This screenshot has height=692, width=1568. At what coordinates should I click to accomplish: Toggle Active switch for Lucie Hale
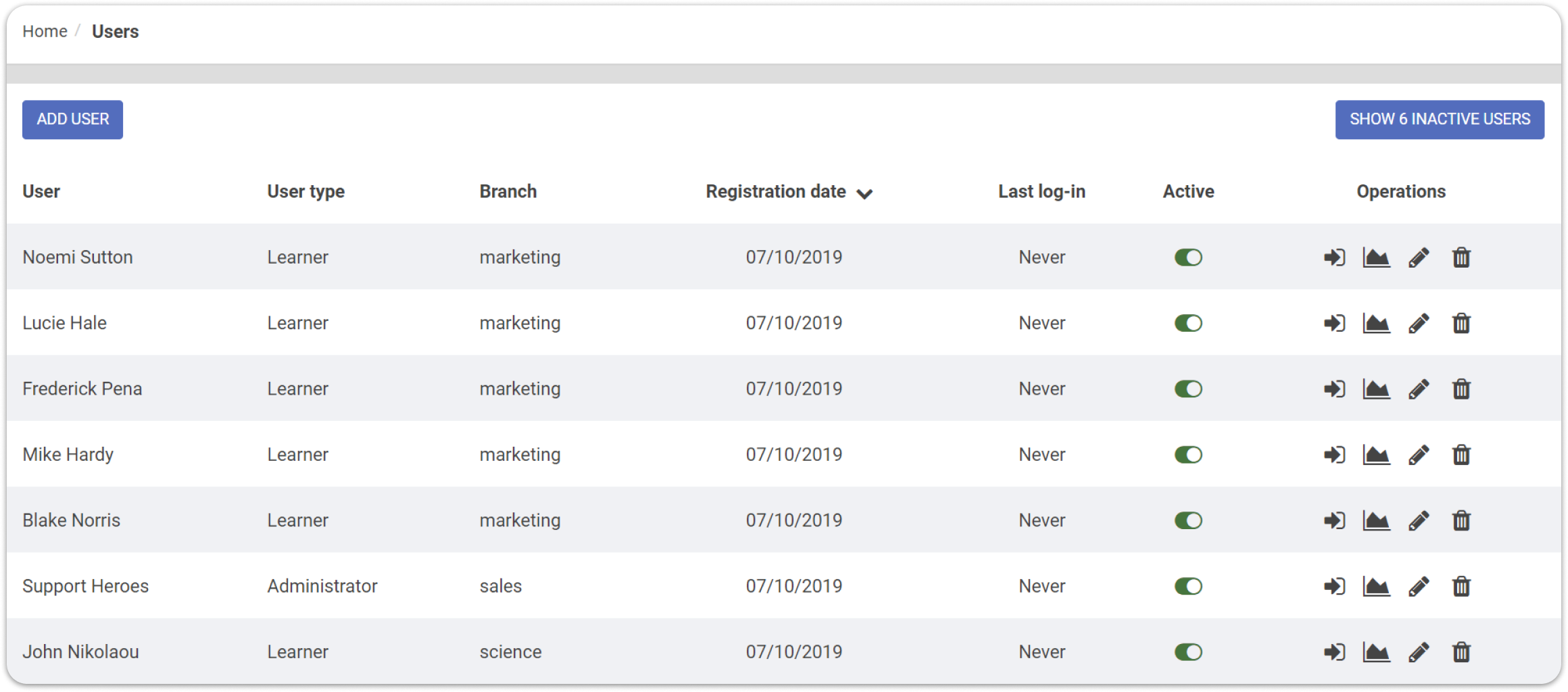1188,323
